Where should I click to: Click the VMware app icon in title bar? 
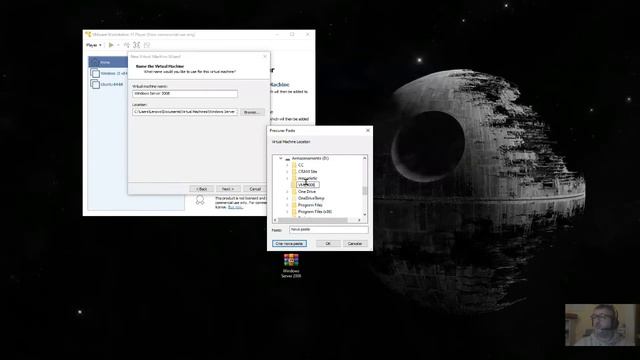[88, 35]
